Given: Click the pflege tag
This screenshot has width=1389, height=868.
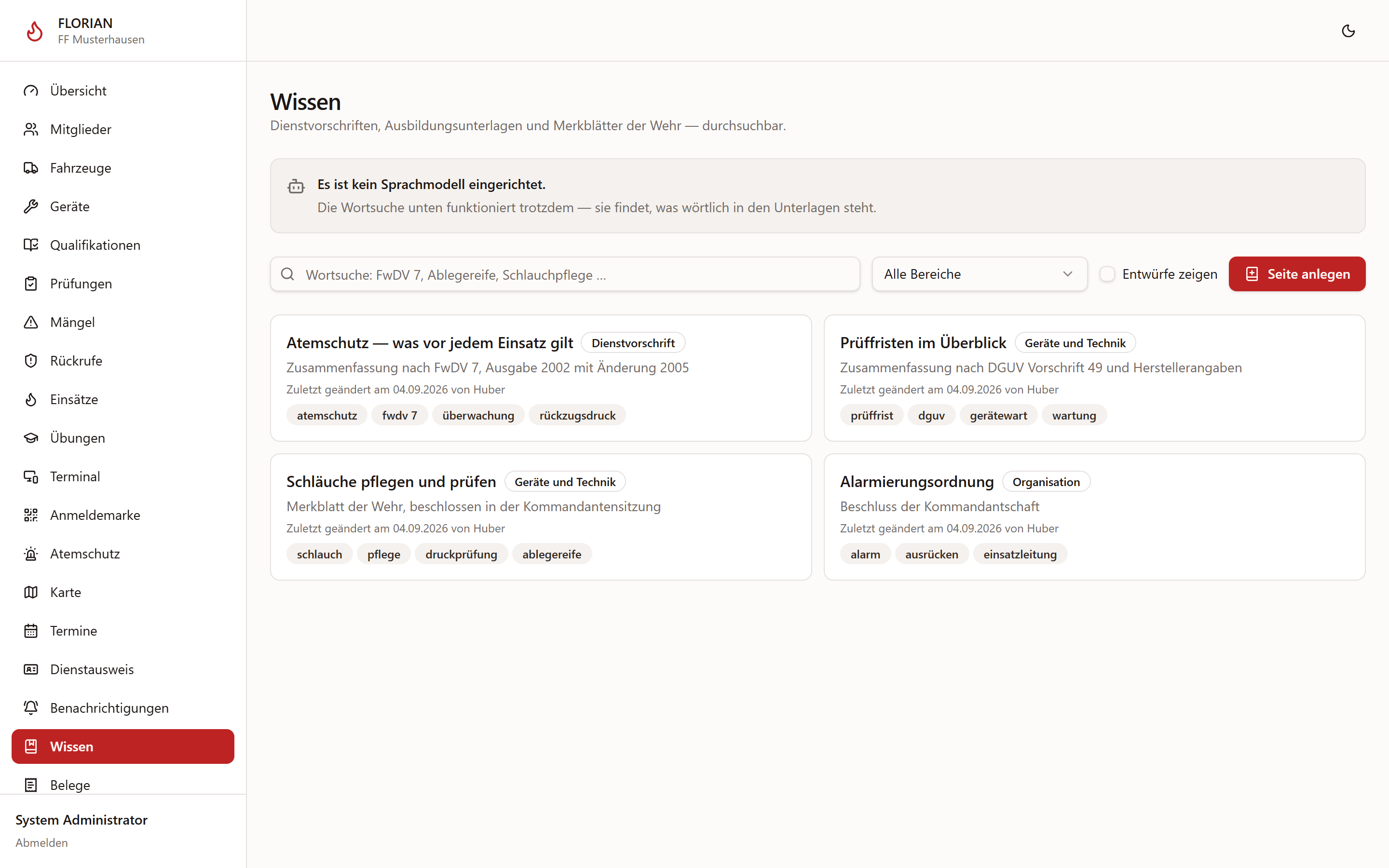Looking at the screenshot, I should pyautogui.click(x=383, y=554).
